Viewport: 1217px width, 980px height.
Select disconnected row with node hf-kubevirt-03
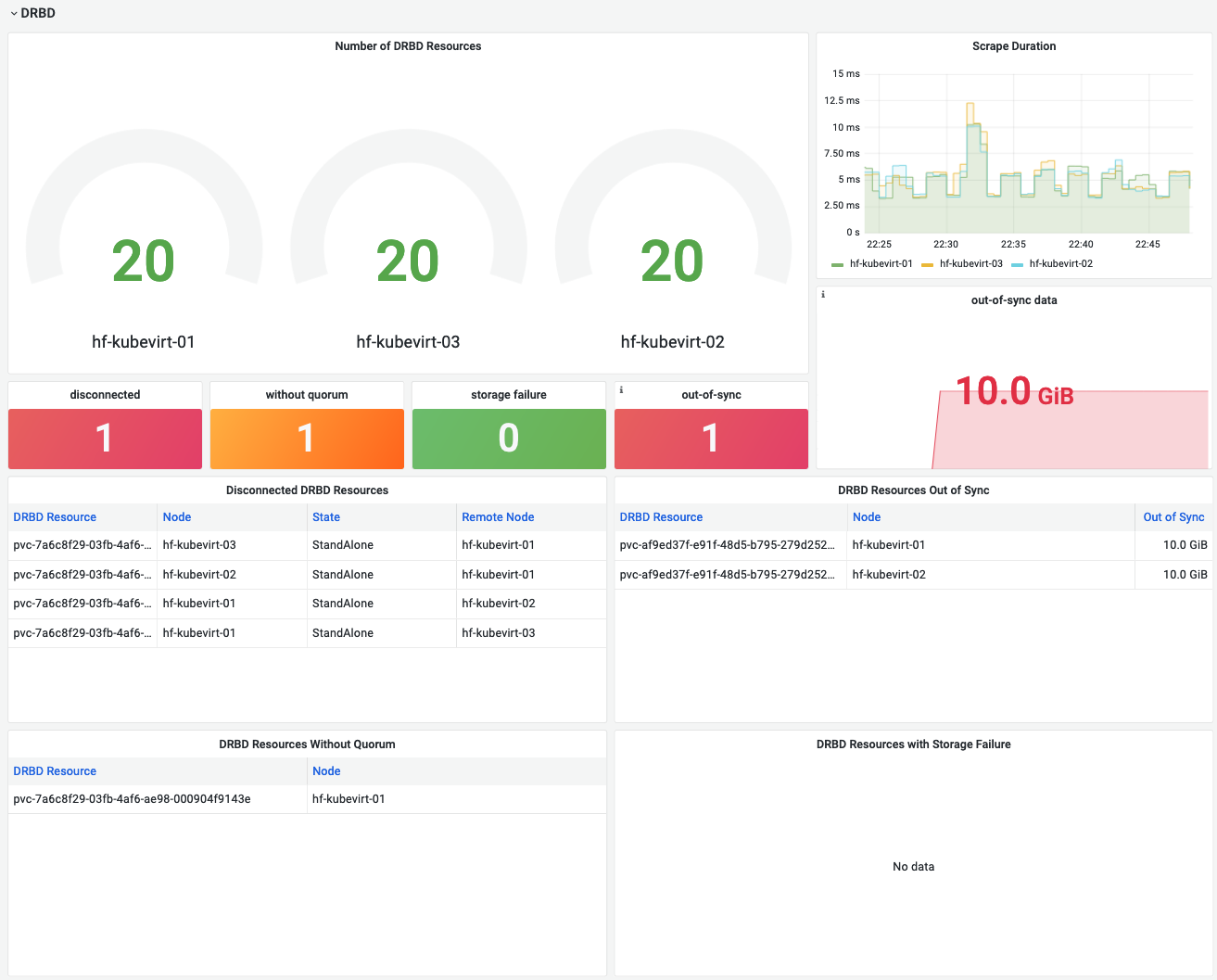(307, 545)
